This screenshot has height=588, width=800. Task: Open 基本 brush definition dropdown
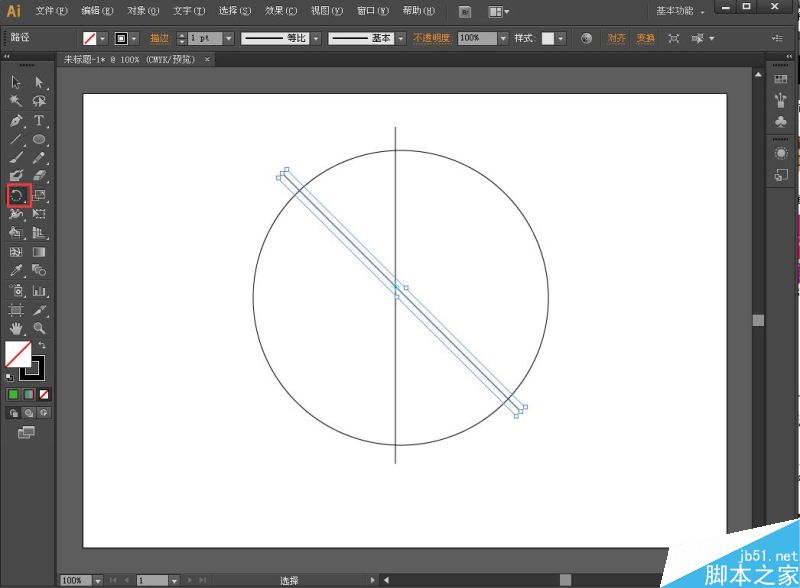(401, 38)
